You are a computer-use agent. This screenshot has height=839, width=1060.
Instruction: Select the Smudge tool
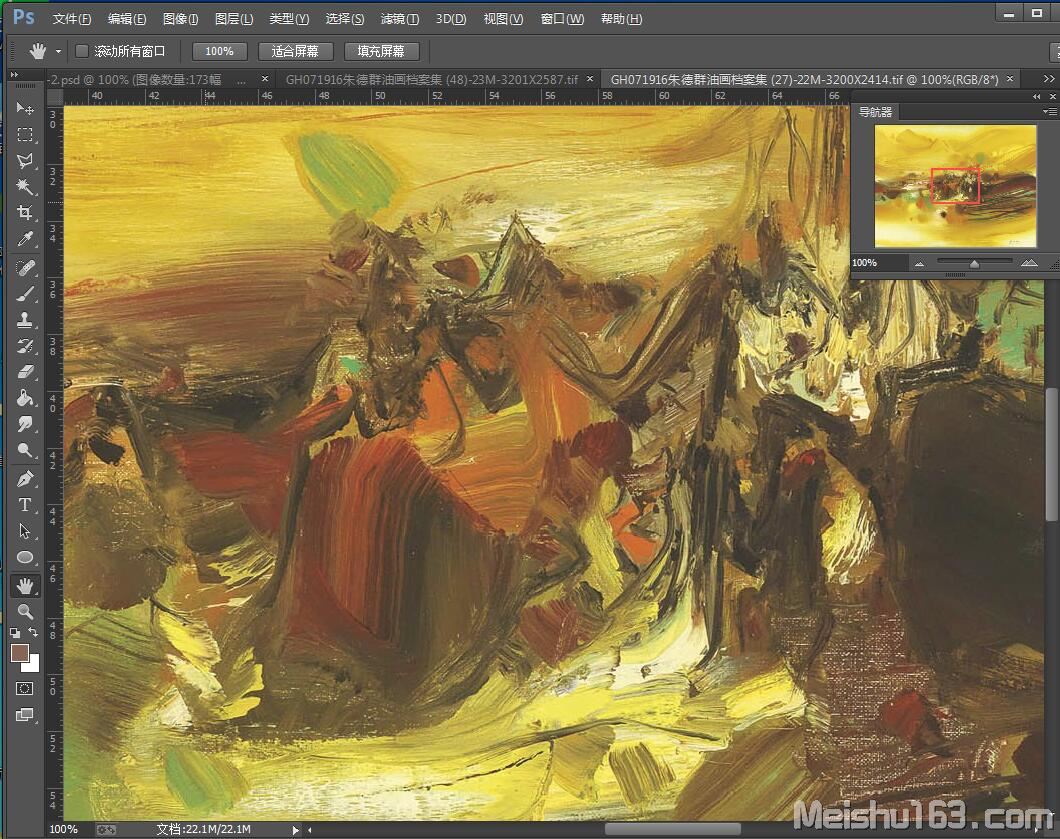[x=25, y=424]
